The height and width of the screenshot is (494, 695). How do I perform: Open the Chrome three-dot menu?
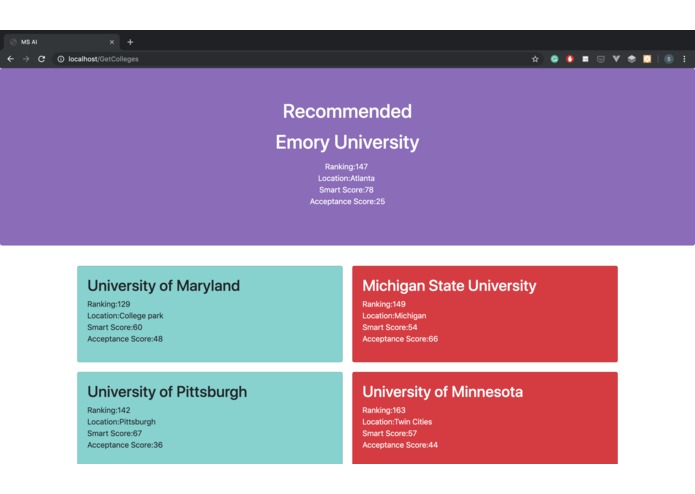[x=684, y=59]
